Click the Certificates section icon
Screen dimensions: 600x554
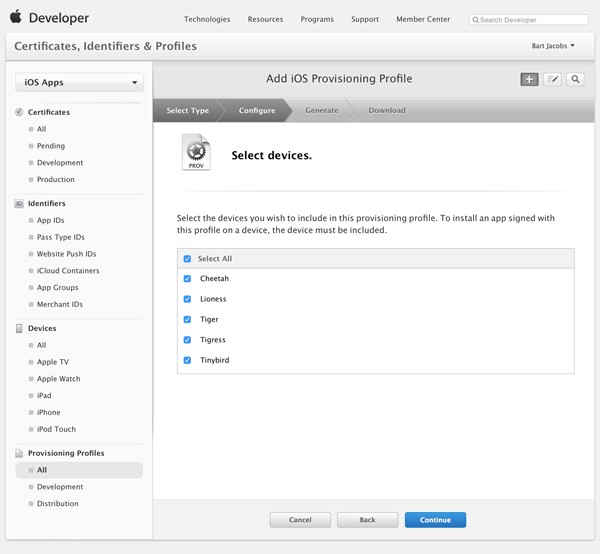click(x=19, y=112)
